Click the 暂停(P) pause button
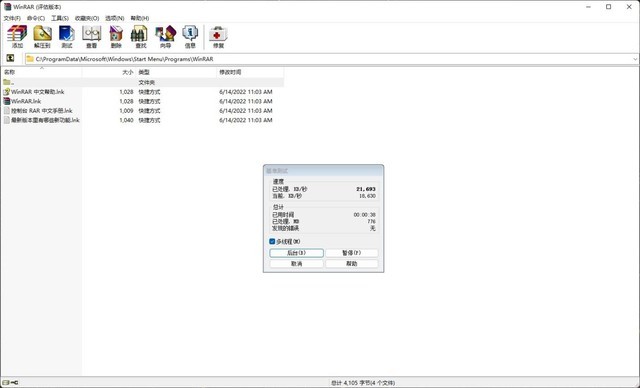Viewport: 640px width, 388px height. 351,253
